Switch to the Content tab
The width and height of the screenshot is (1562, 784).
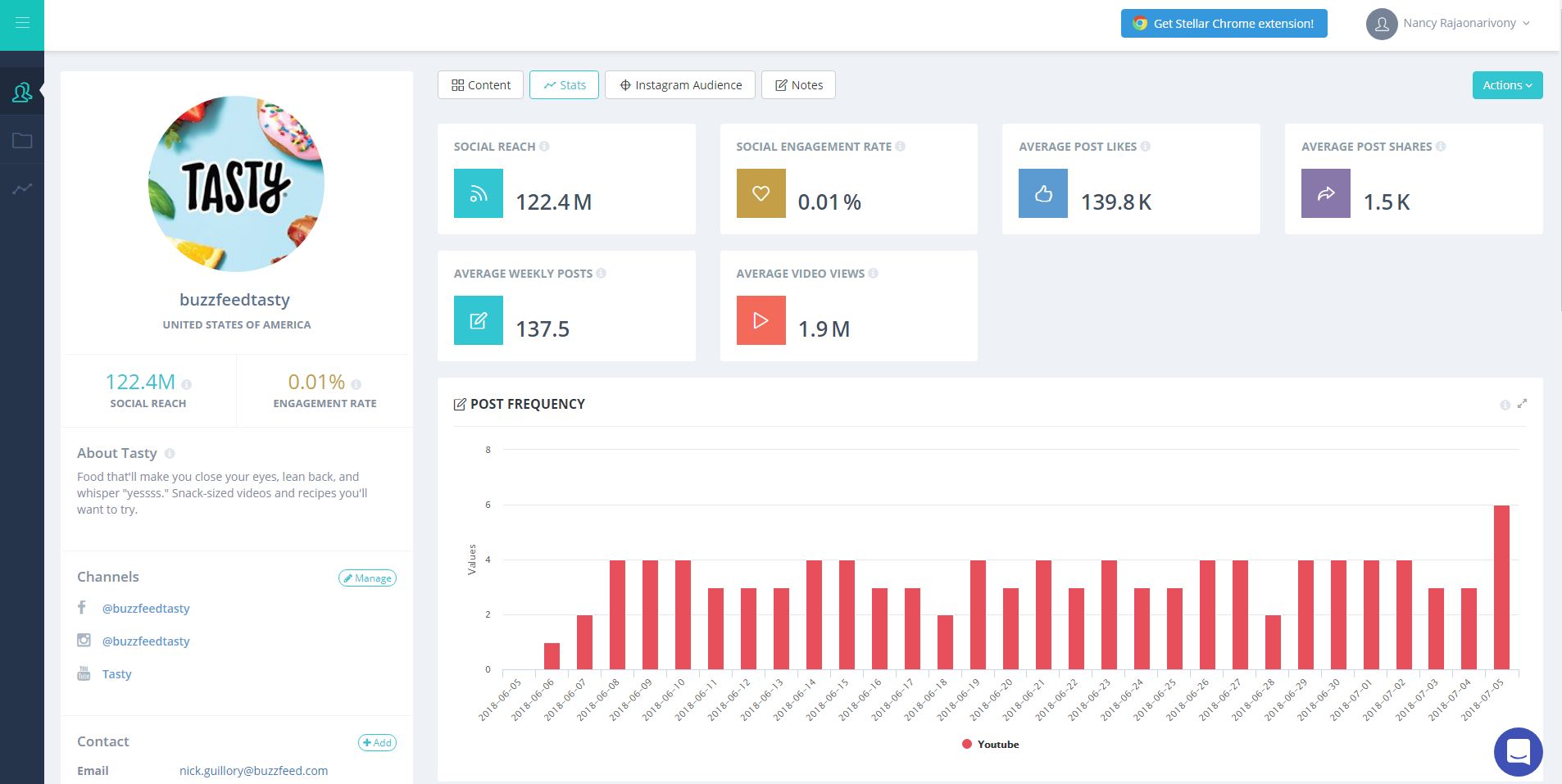[480, 85]
